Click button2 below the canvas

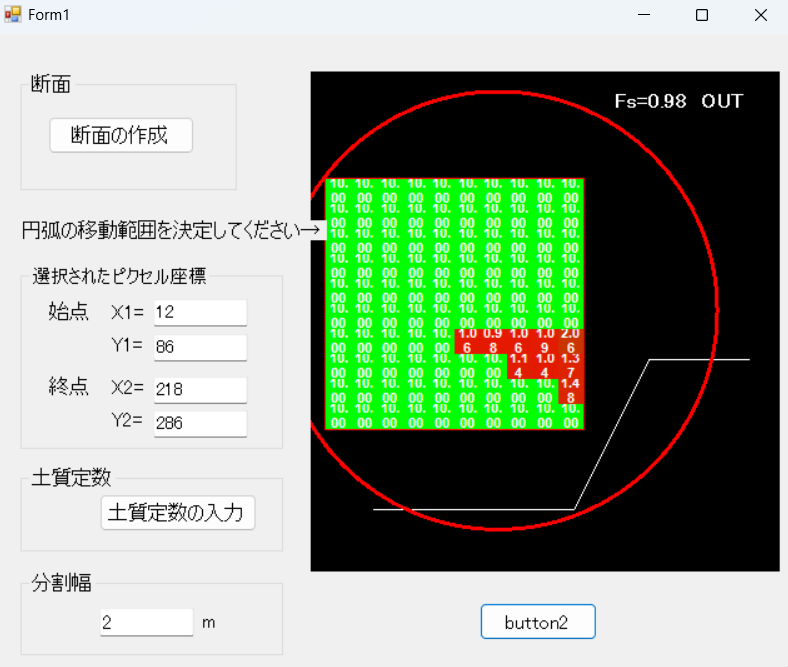[x=538, y=622]
